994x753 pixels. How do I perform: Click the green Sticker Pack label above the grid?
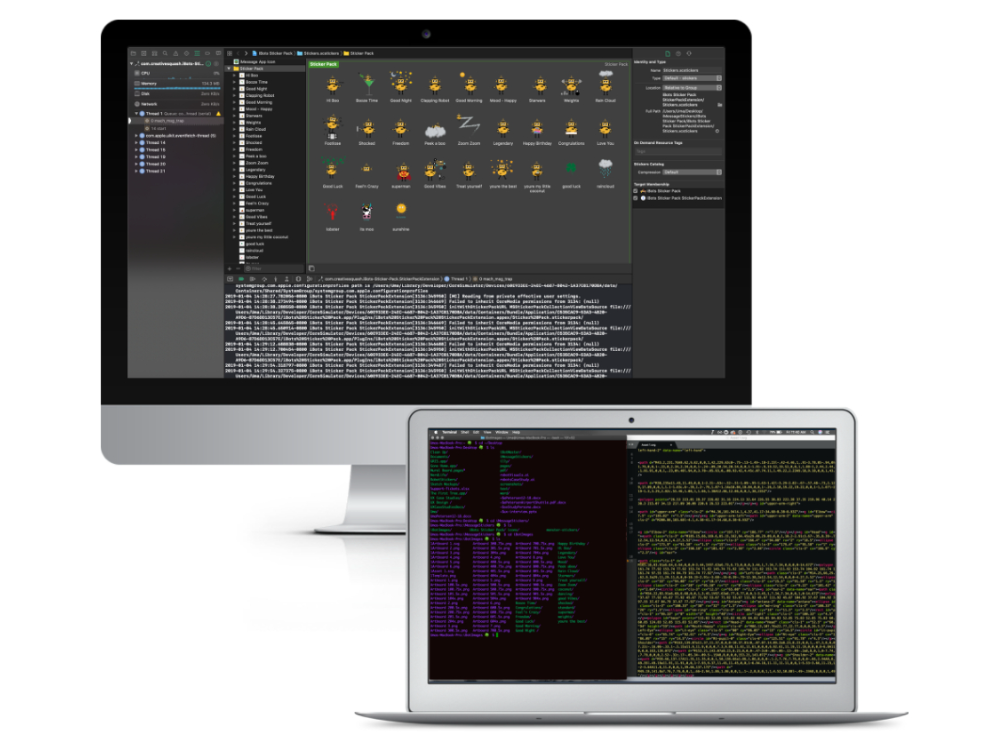[323, 64]
